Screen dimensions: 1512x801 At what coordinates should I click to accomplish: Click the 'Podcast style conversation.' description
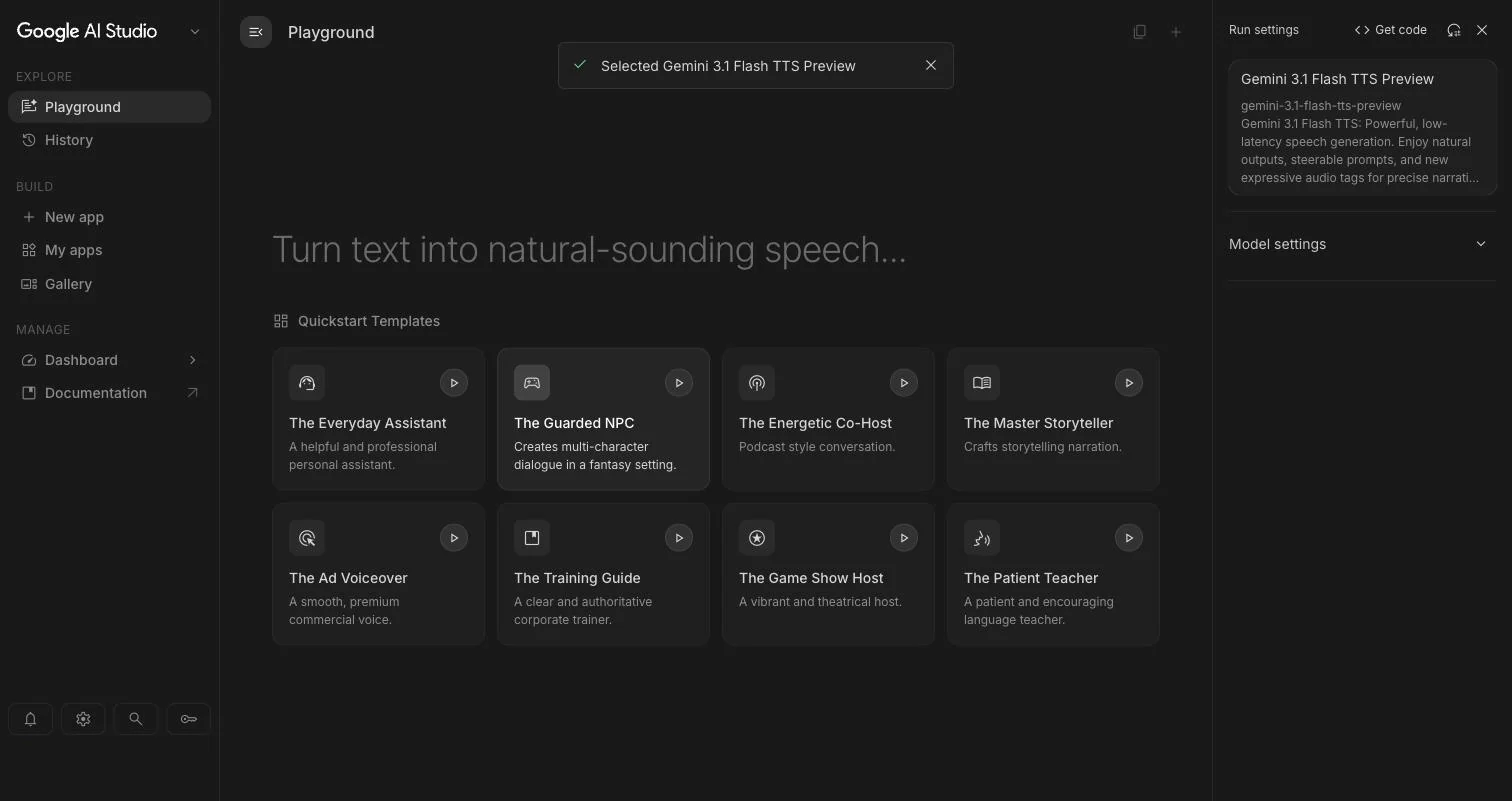click(x=817, y=447)
